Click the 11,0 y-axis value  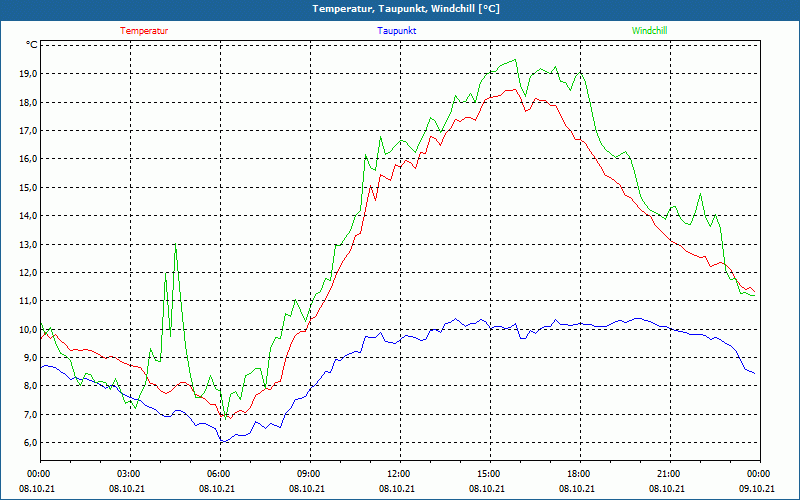(29, 301)
